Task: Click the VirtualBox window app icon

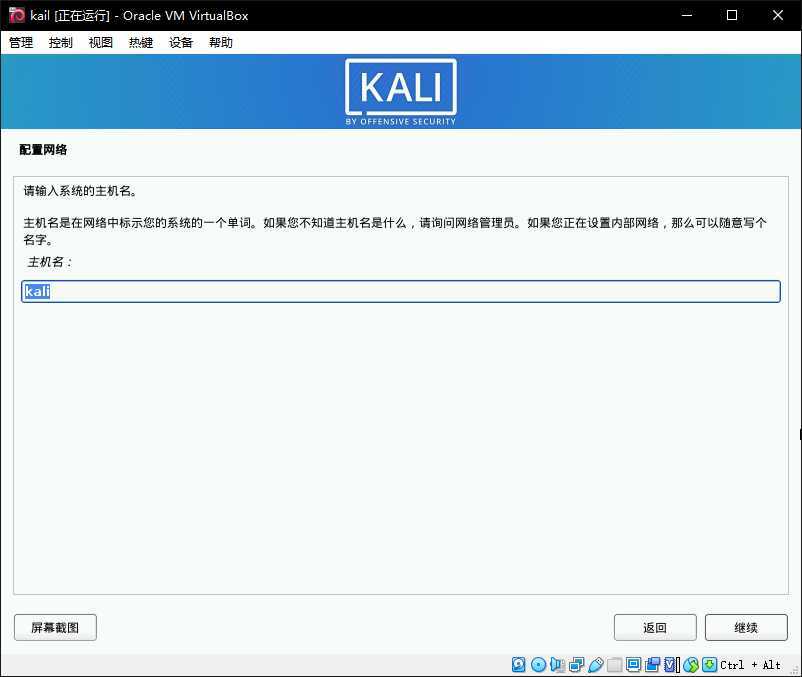Action: point(16,15)
